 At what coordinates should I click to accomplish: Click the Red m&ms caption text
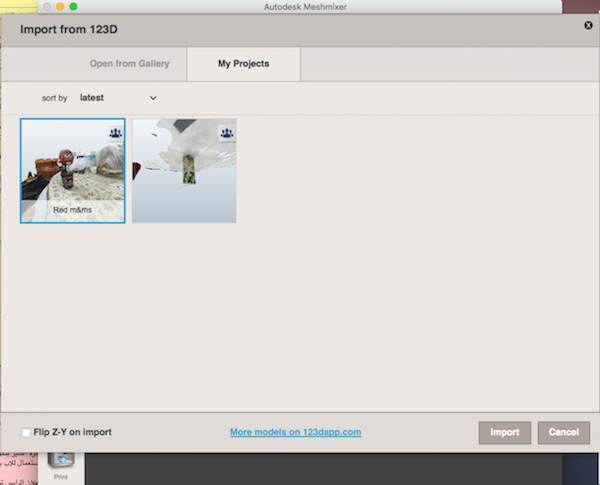[x=72, y=210]
